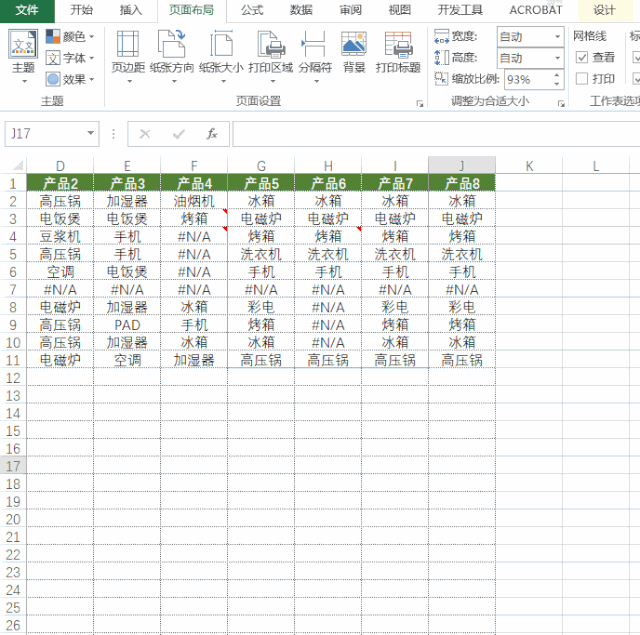
Task: Switch to the Home (开始) tab
Action: pyautogui.click(x=81, y=10)
